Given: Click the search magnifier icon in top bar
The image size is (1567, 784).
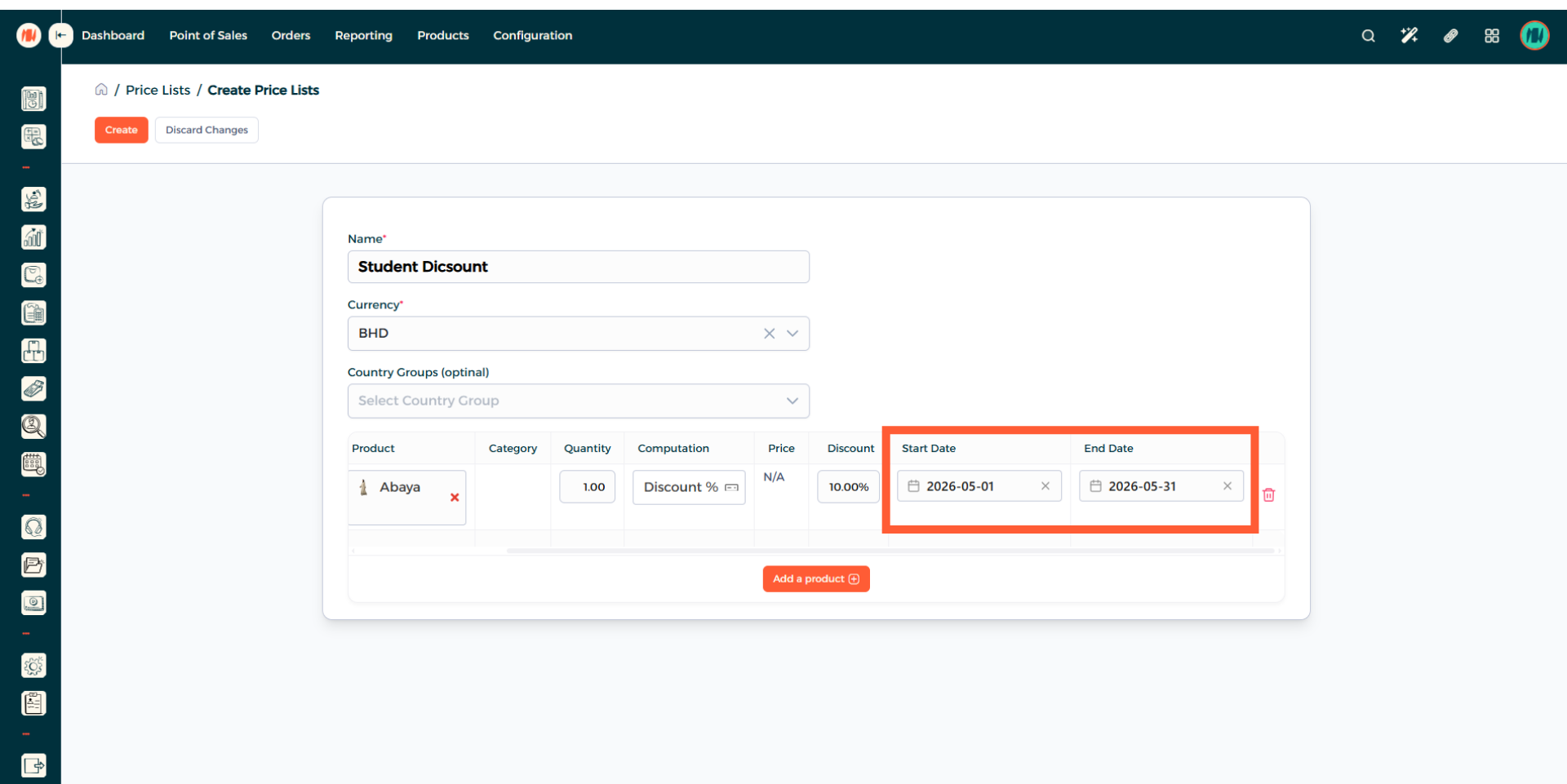Looking at the screenshot, I should tap(1368, 36).
